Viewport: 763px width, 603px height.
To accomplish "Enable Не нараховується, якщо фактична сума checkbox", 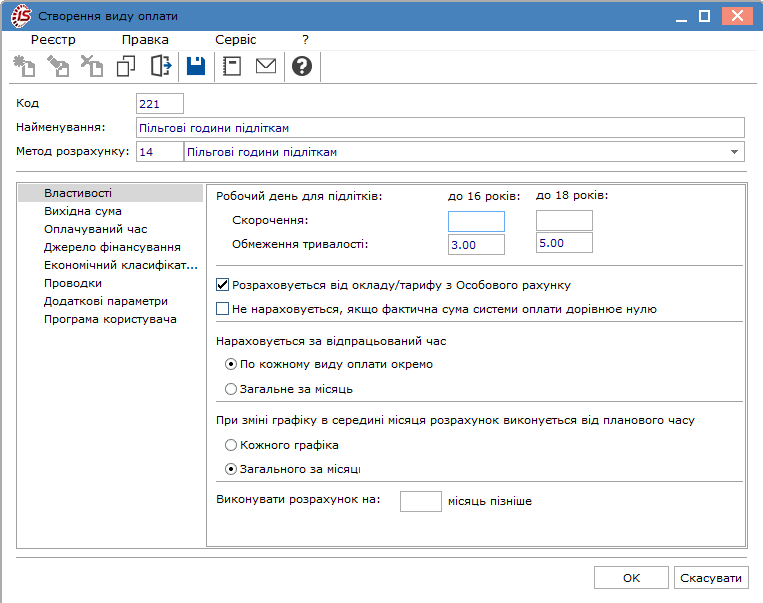I will pos(222,309).
